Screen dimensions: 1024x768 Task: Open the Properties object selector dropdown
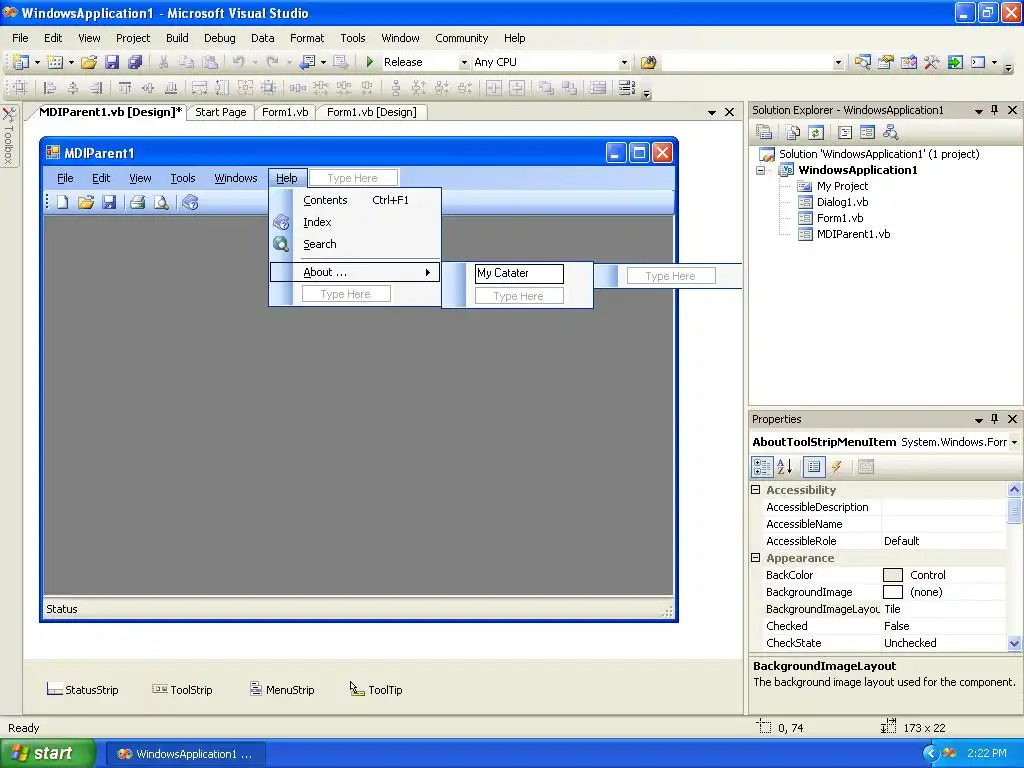1014,442
